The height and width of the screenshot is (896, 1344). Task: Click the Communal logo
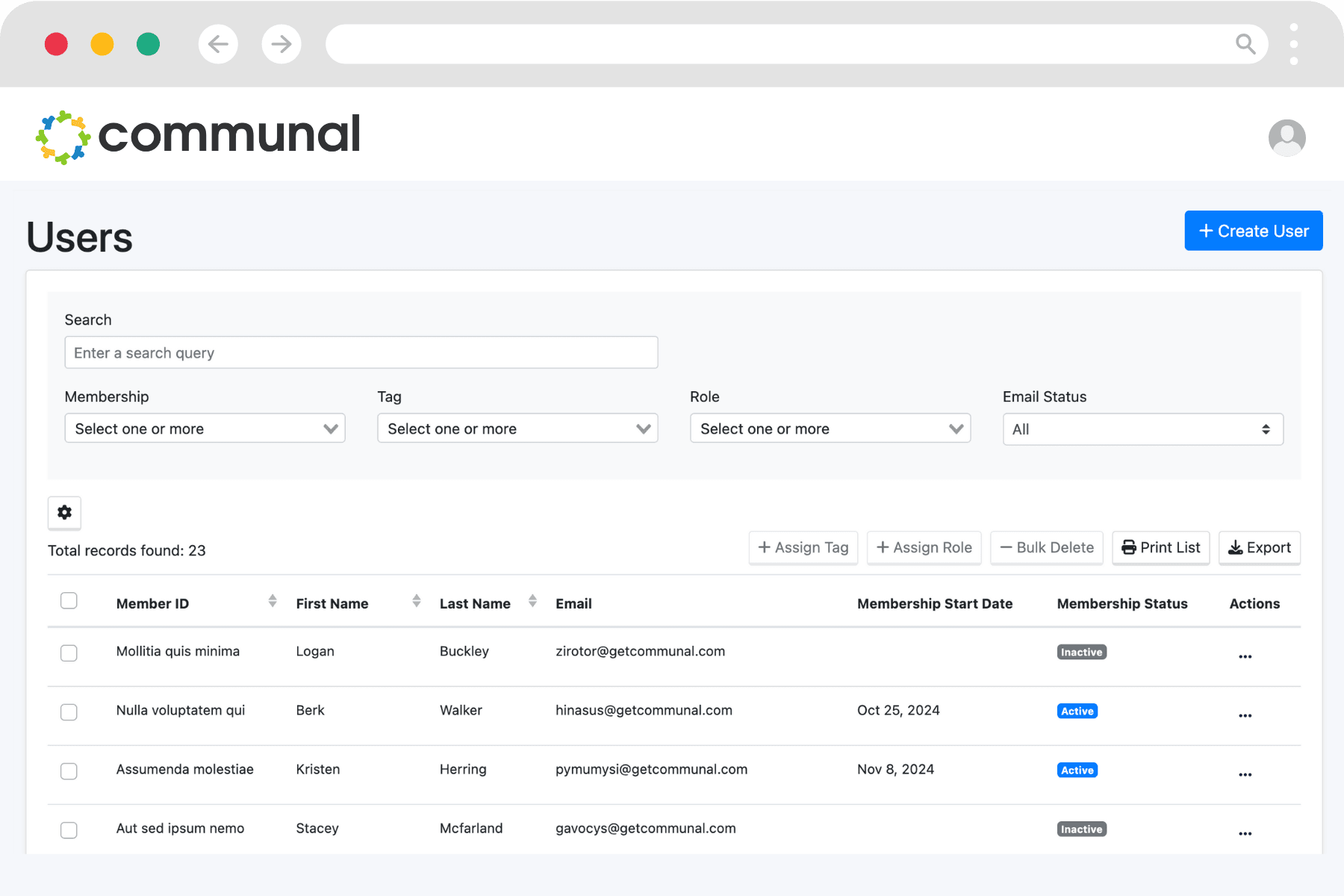pyautogui.click(x=198, y=134)
